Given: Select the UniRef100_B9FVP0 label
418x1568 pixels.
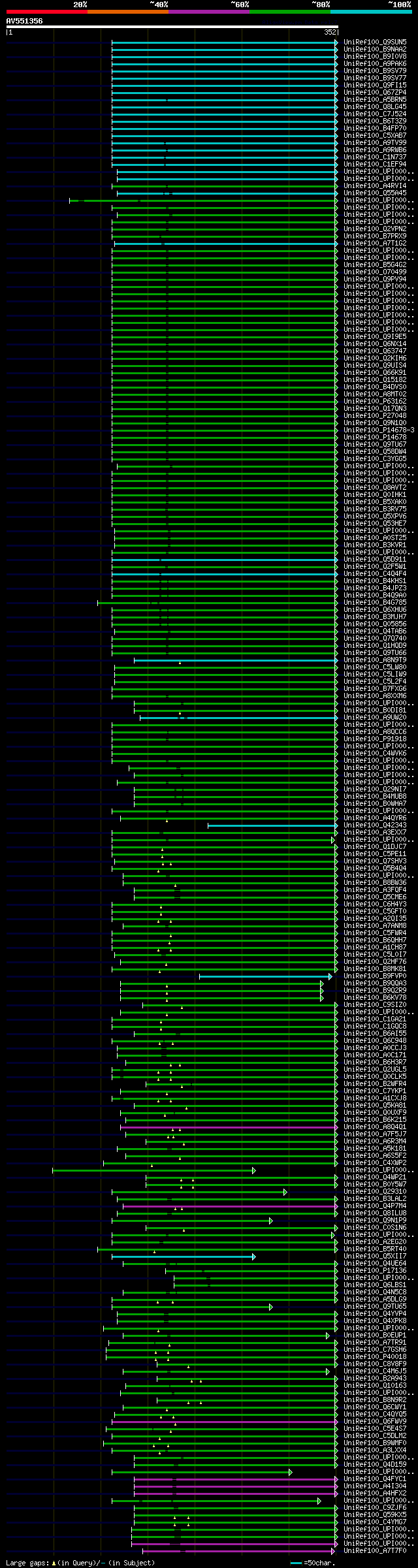Looking at the screenshot, I should pos(375,976).
